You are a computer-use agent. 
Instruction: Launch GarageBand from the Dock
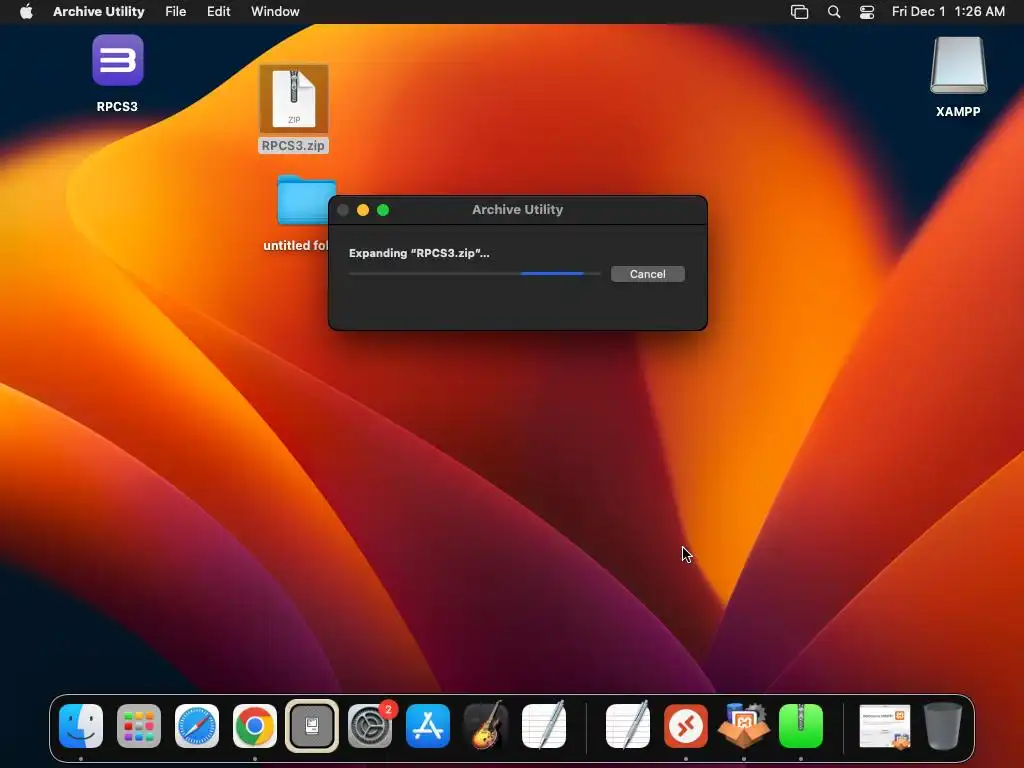486,726
